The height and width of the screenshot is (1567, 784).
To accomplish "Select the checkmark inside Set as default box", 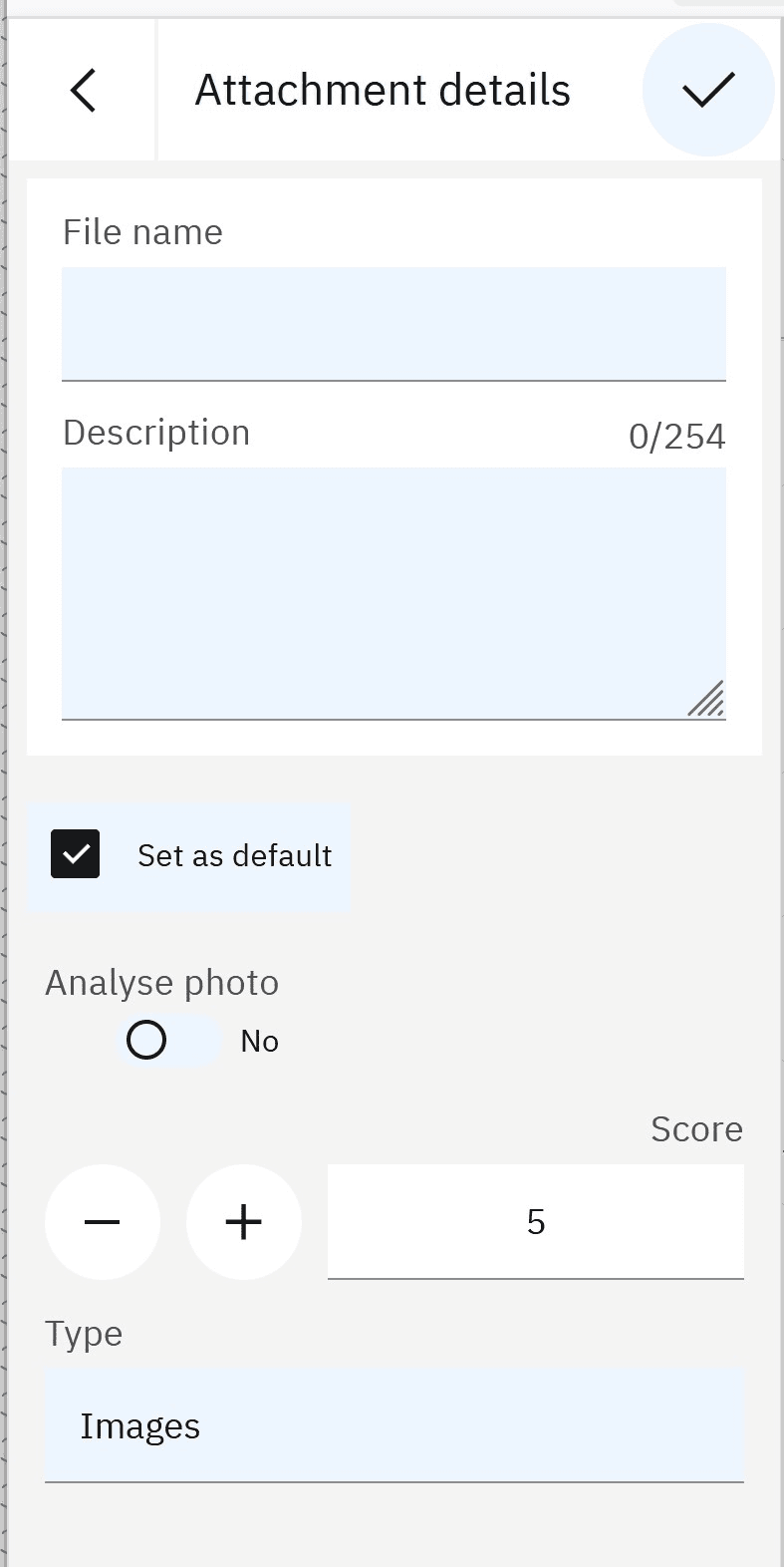I will 75,853.
